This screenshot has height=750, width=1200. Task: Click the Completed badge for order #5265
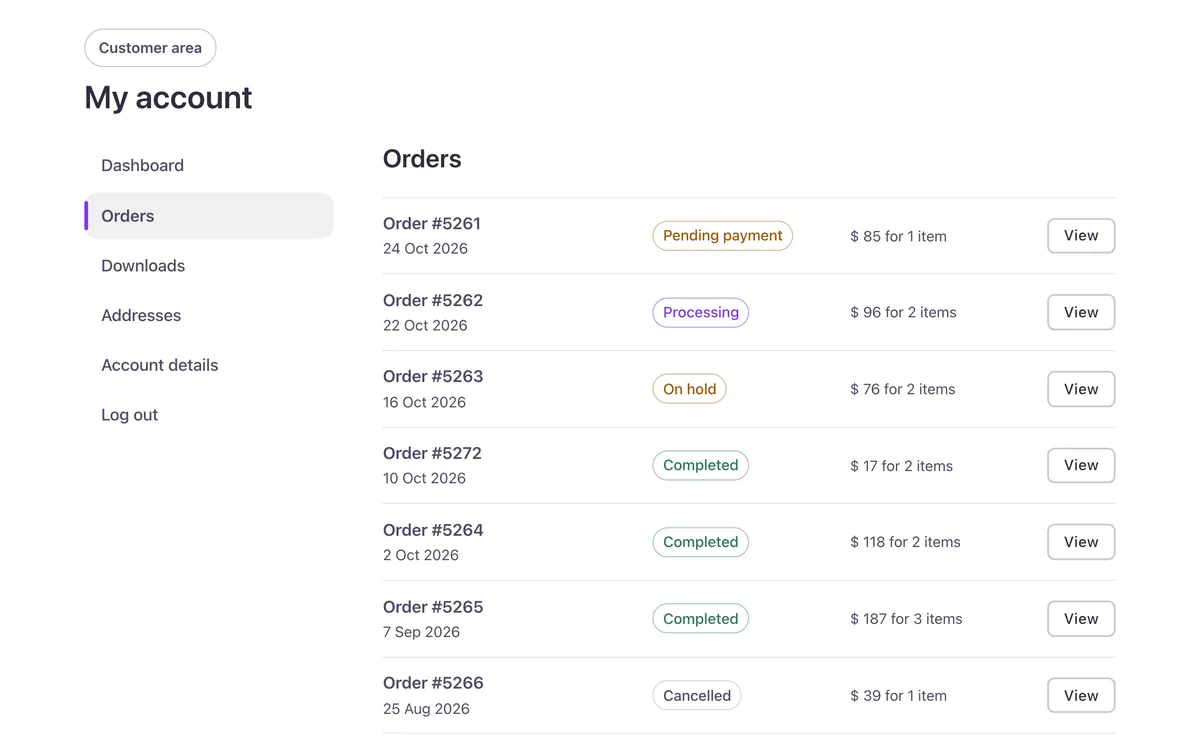(x=701, y=619)
